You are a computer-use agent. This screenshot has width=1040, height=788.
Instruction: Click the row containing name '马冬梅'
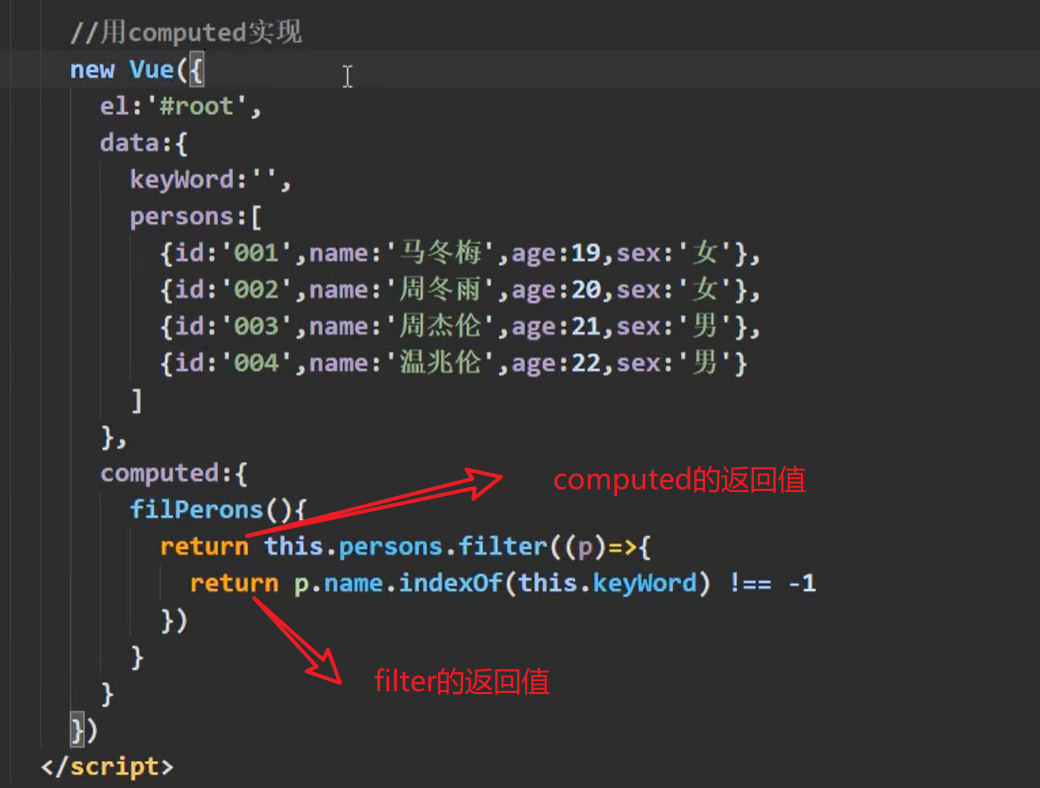(460, 253)
